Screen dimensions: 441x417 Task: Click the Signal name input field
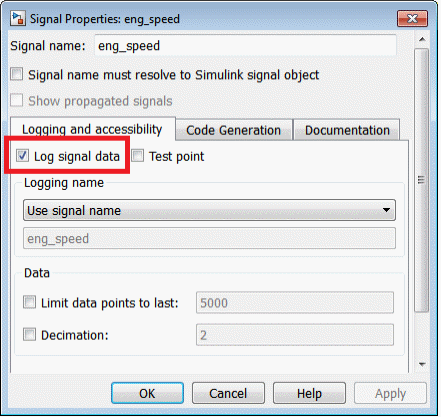(246, 45)
